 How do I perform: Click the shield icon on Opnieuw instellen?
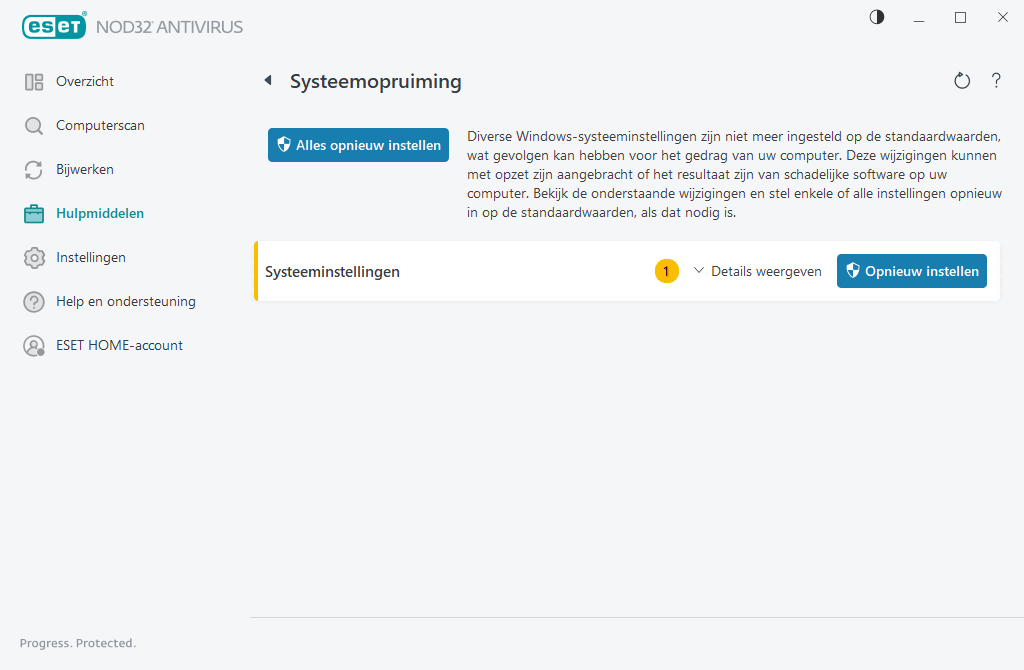click(x=851, y=270)
